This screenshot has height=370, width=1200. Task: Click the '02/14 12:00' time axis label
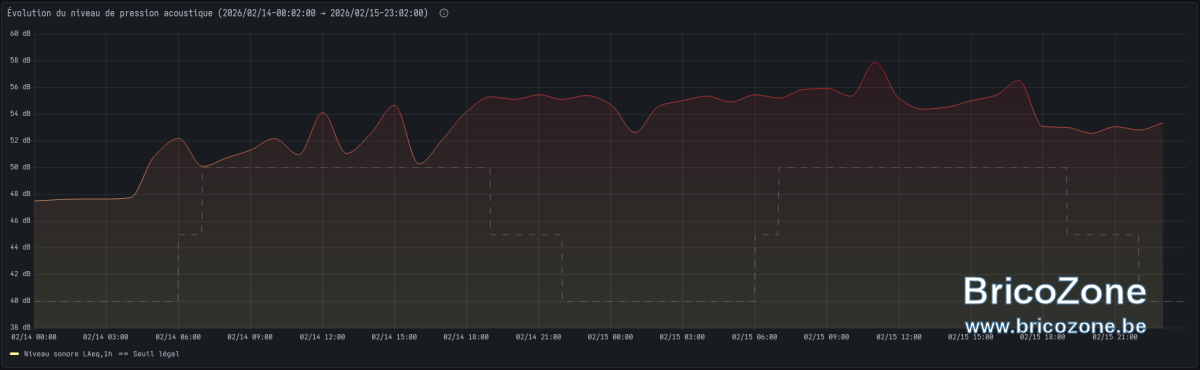click(x=322, y=337)
